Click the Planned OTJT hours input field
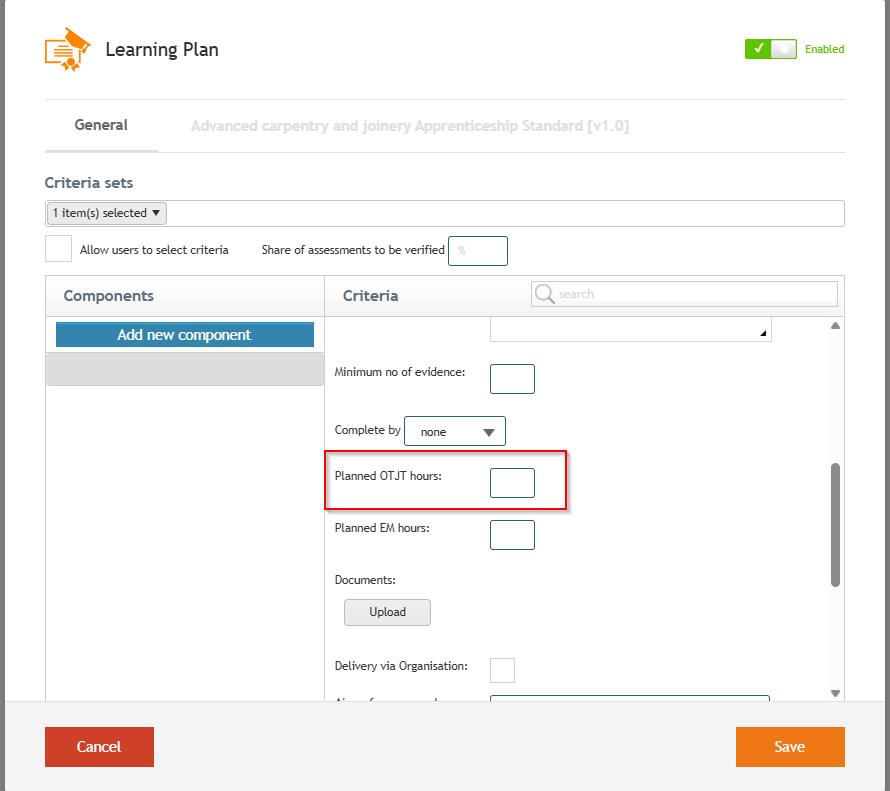 click(x=512, y=483)
